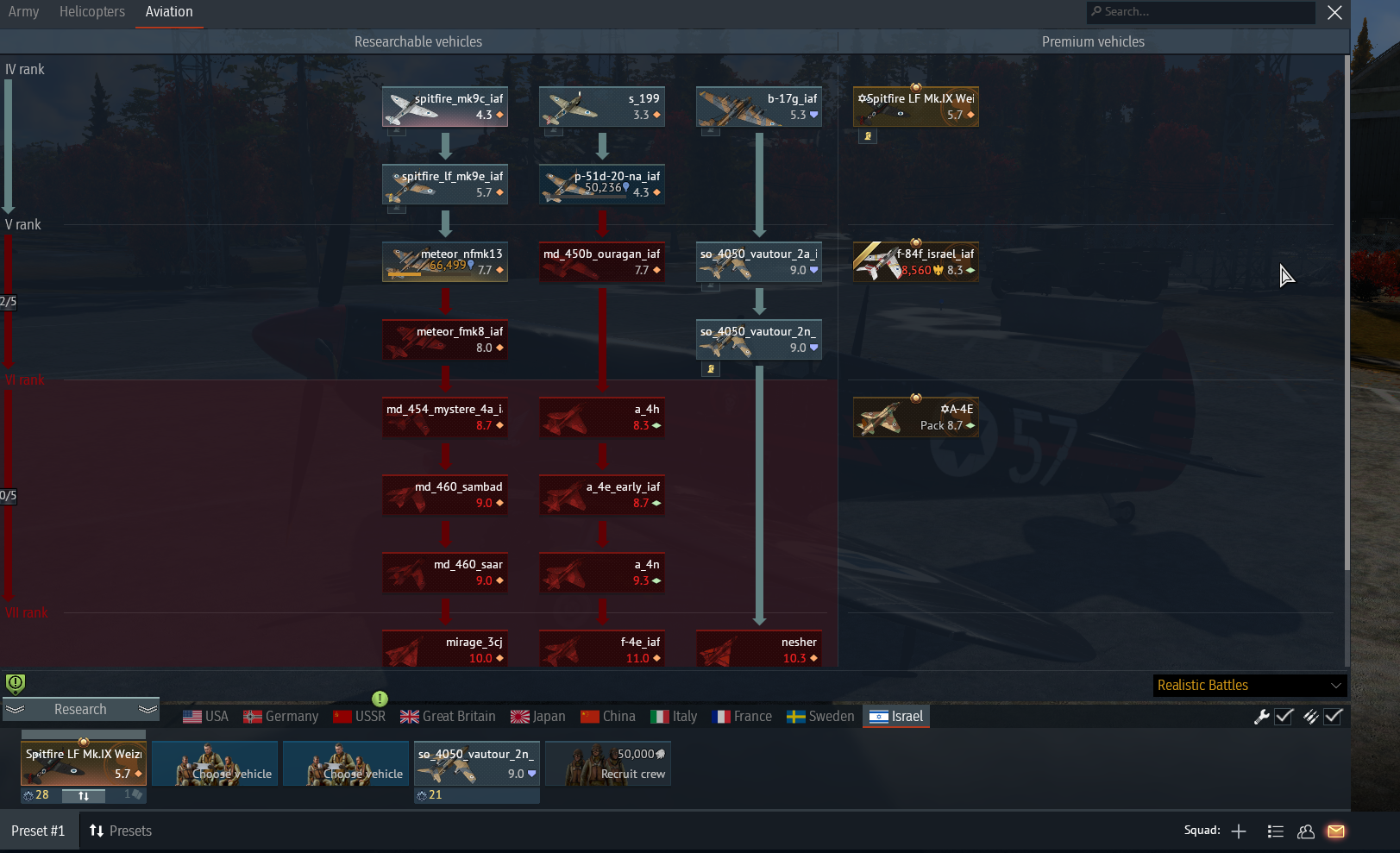This screenshot has width=1400, height=853.
Task: Click the first Choose vehicle slot
Action: click(x=215, y=764)
